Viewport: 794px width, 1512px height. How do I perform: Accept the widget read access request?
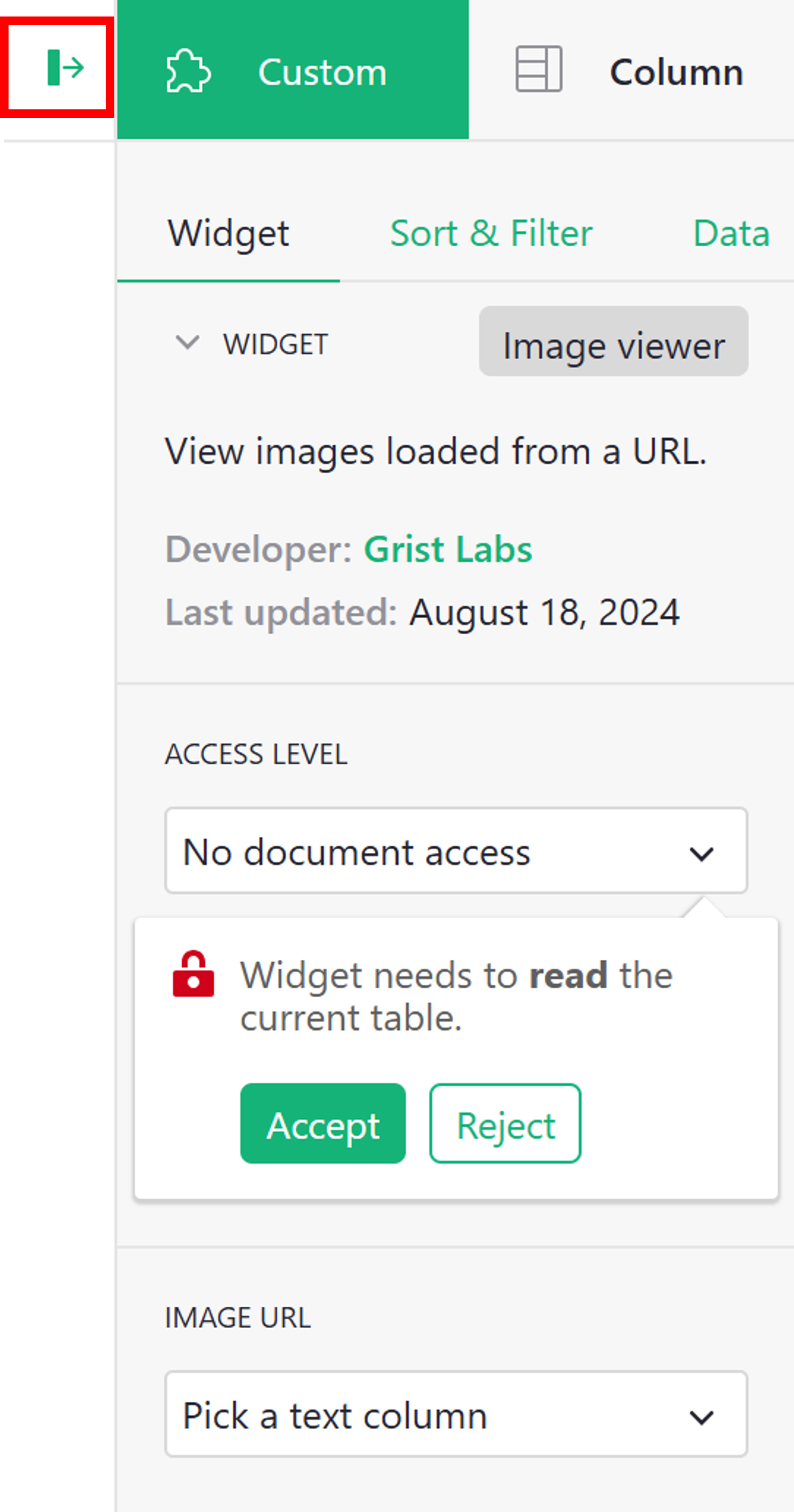pos(323,1123)
